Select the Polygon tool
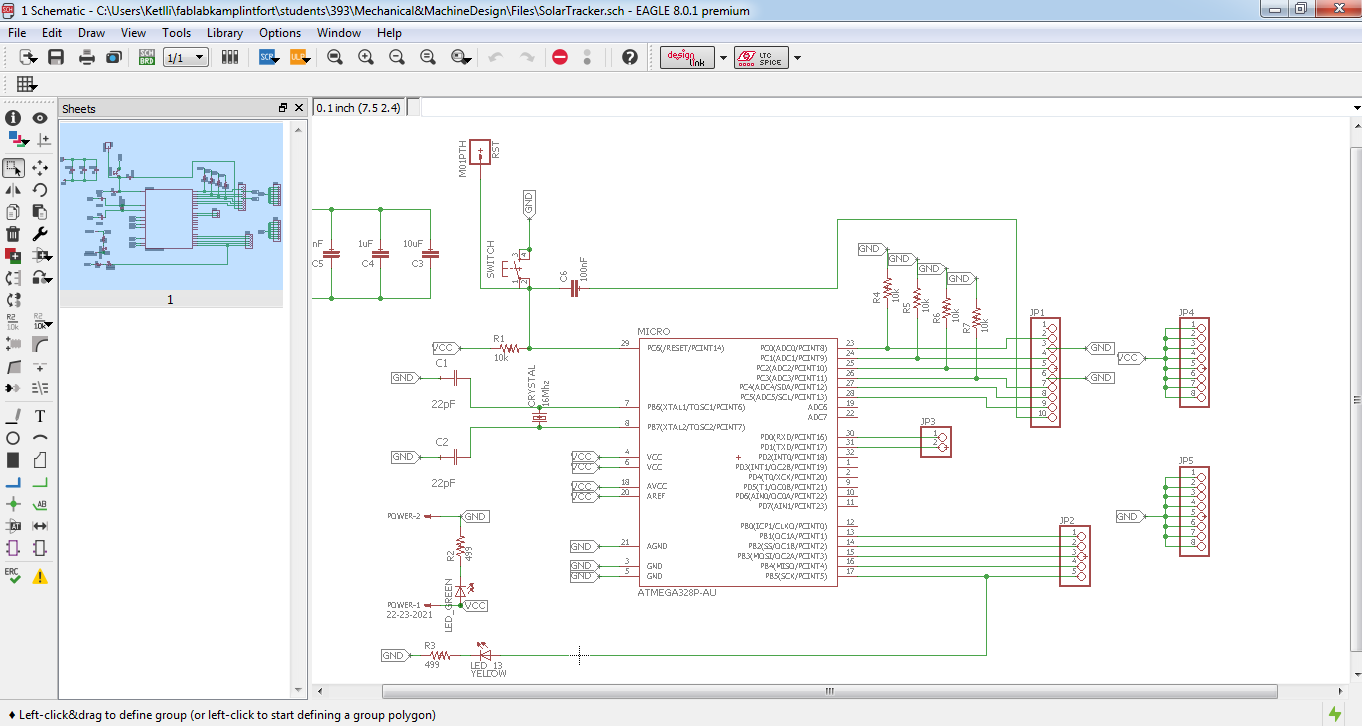 [x=40, y=460]
